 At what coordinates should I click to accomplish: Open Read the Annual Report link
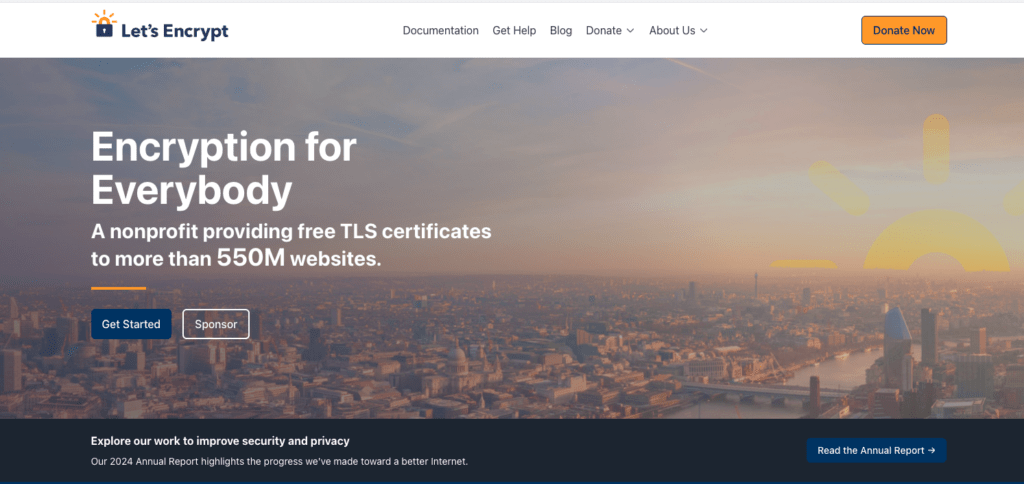pyautogui.click(x=876, y=450)
